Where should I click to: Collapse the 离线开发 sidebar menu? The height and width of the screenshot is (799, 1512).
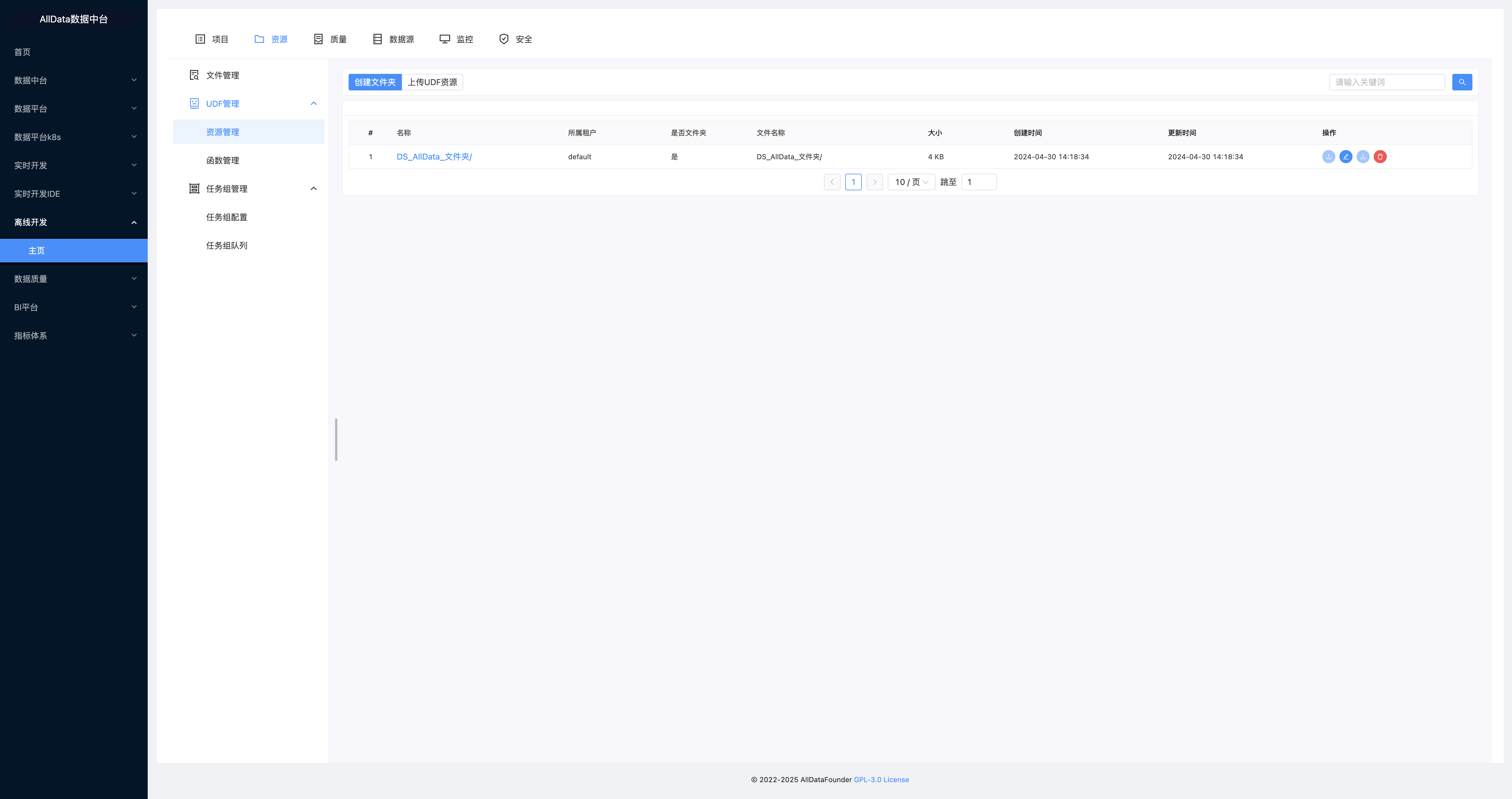(x=74, y=222)
